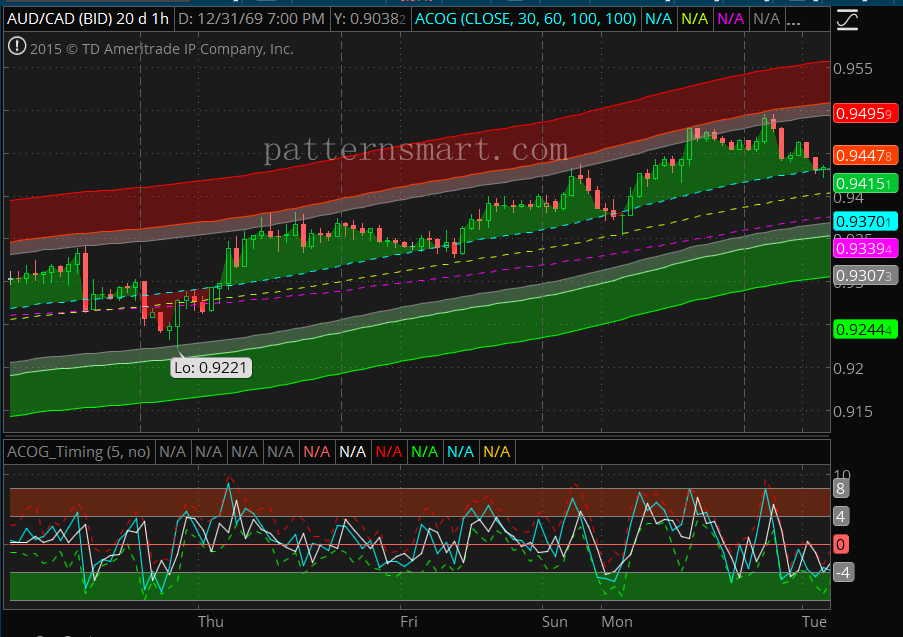This screenshot has height=637, width=903.
Task: Open the AUD/CAD symbol selector
Action: tap(60, 18)
